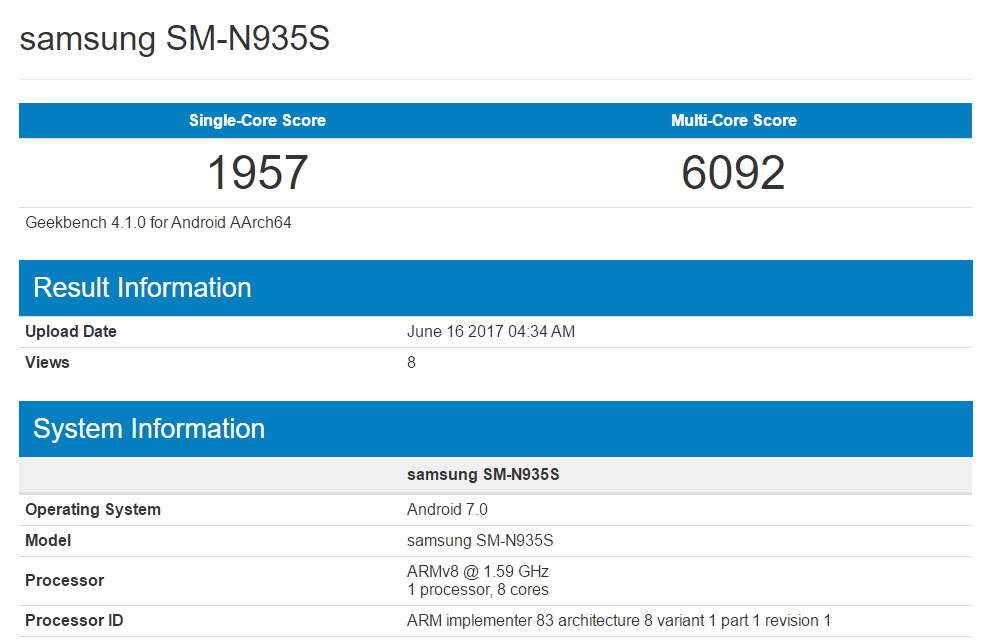Click the Android 7.0 value
Screen dimensions: 987x642
click(447, 509)
